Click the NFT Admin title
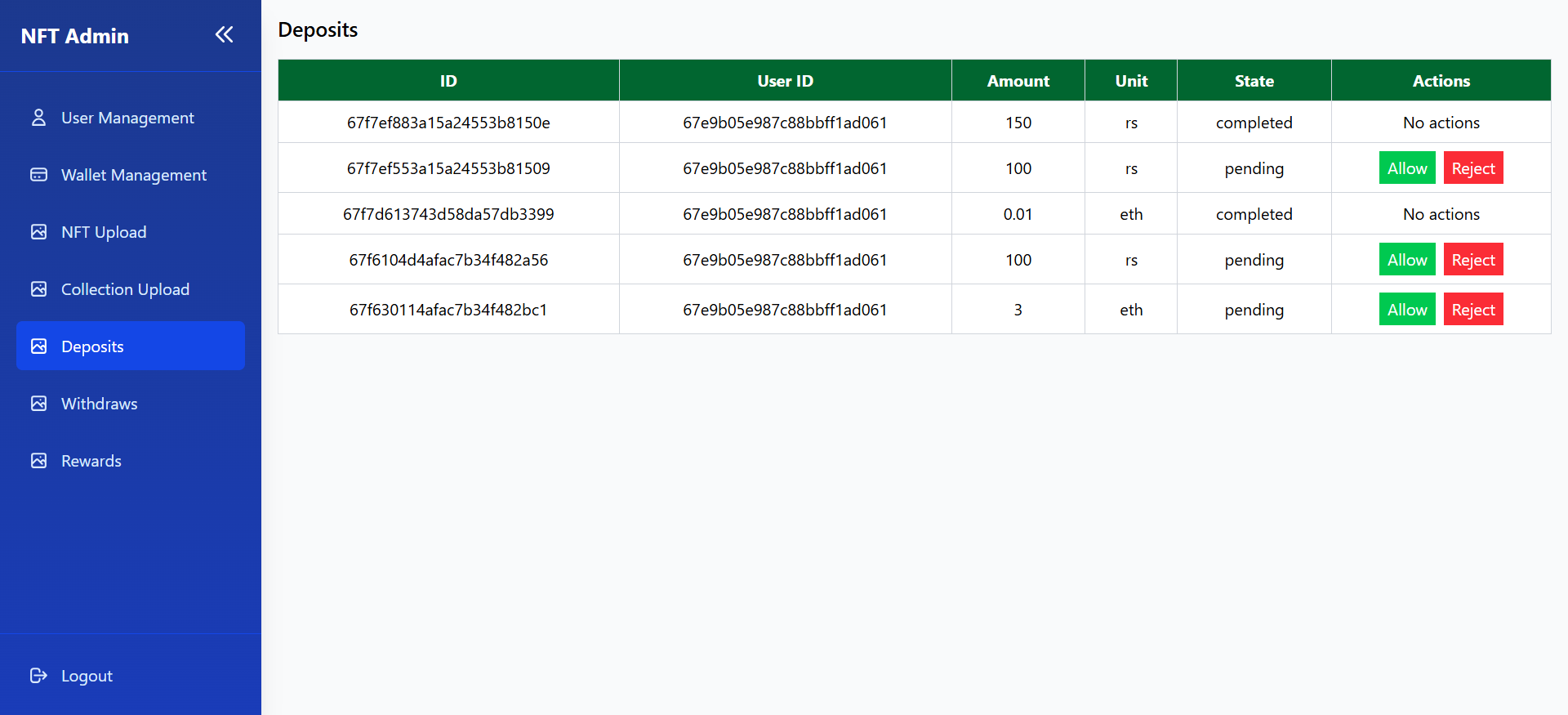Viewport: 1568px width, 715px height. coord(75,36)
